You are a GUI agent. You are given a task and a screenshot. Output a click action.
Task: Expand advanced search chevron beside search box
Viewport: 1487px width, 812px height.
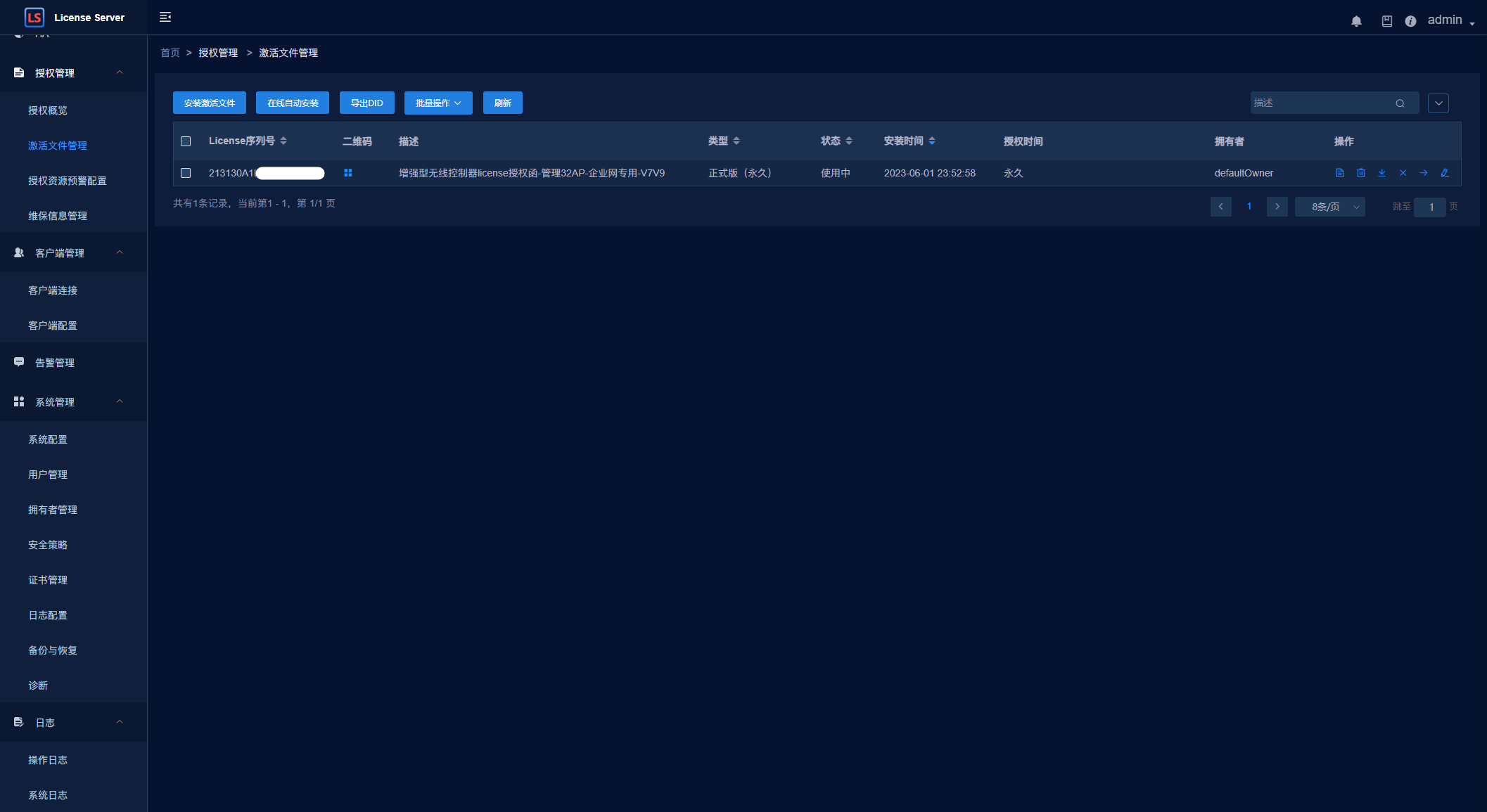point(1438,103)
